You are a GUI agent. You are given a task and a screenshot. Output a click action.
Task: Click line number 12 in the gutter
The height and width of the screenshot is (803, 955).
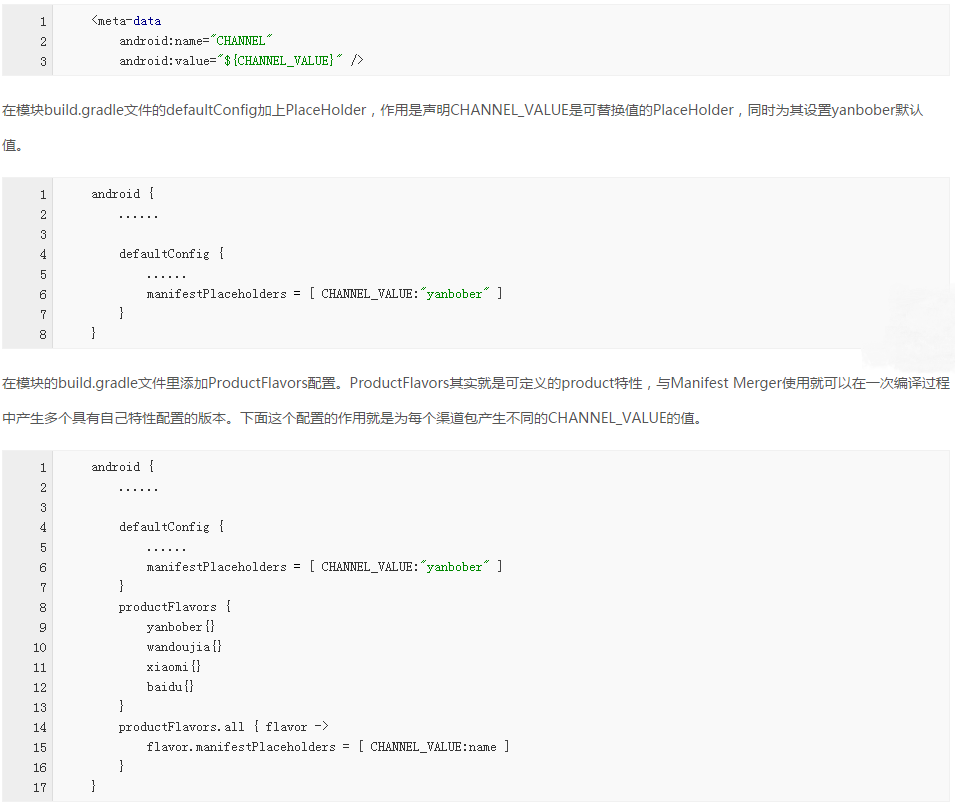click(x=40, y=687)
